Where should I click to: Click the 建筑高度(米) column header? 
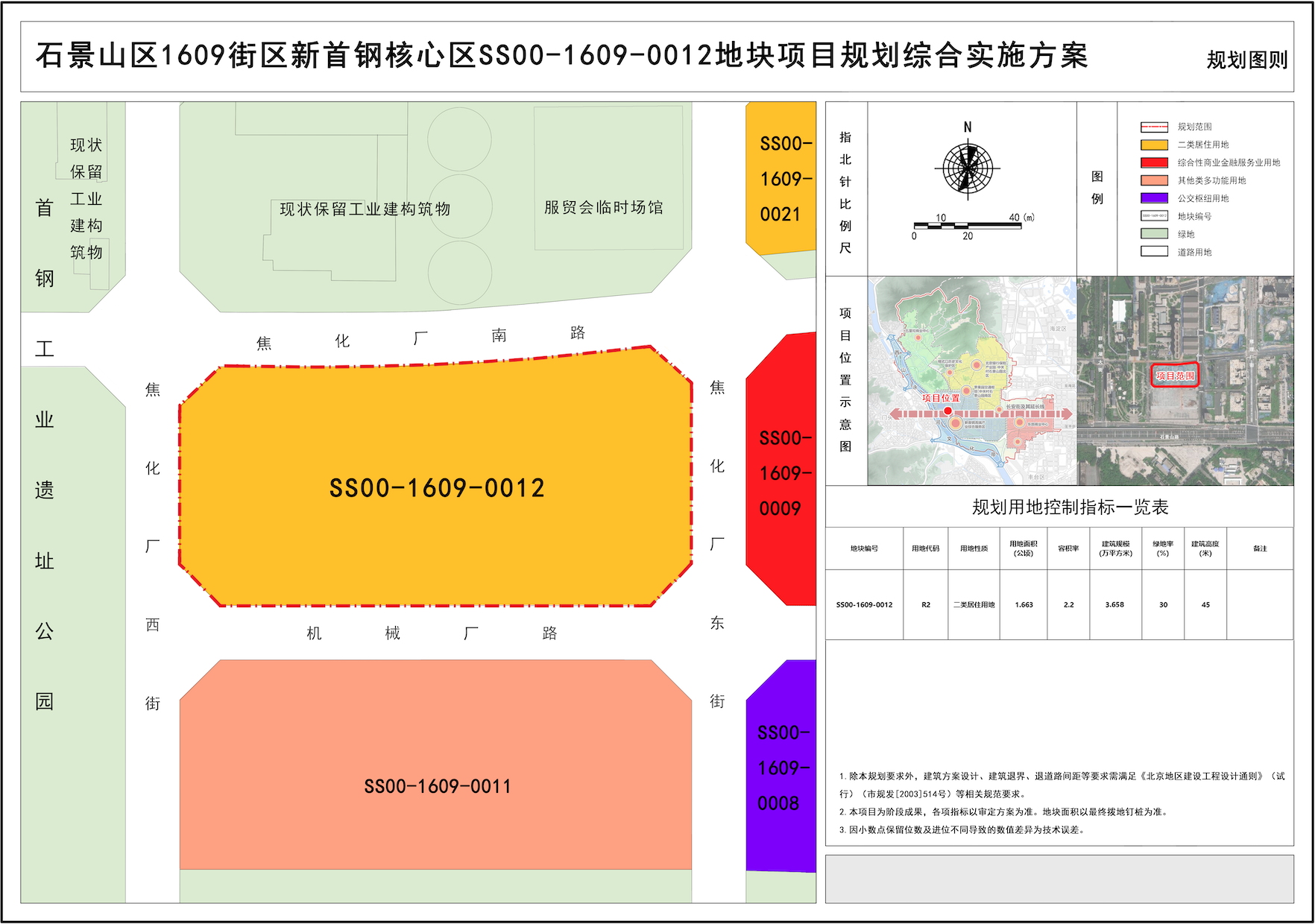1205,548
